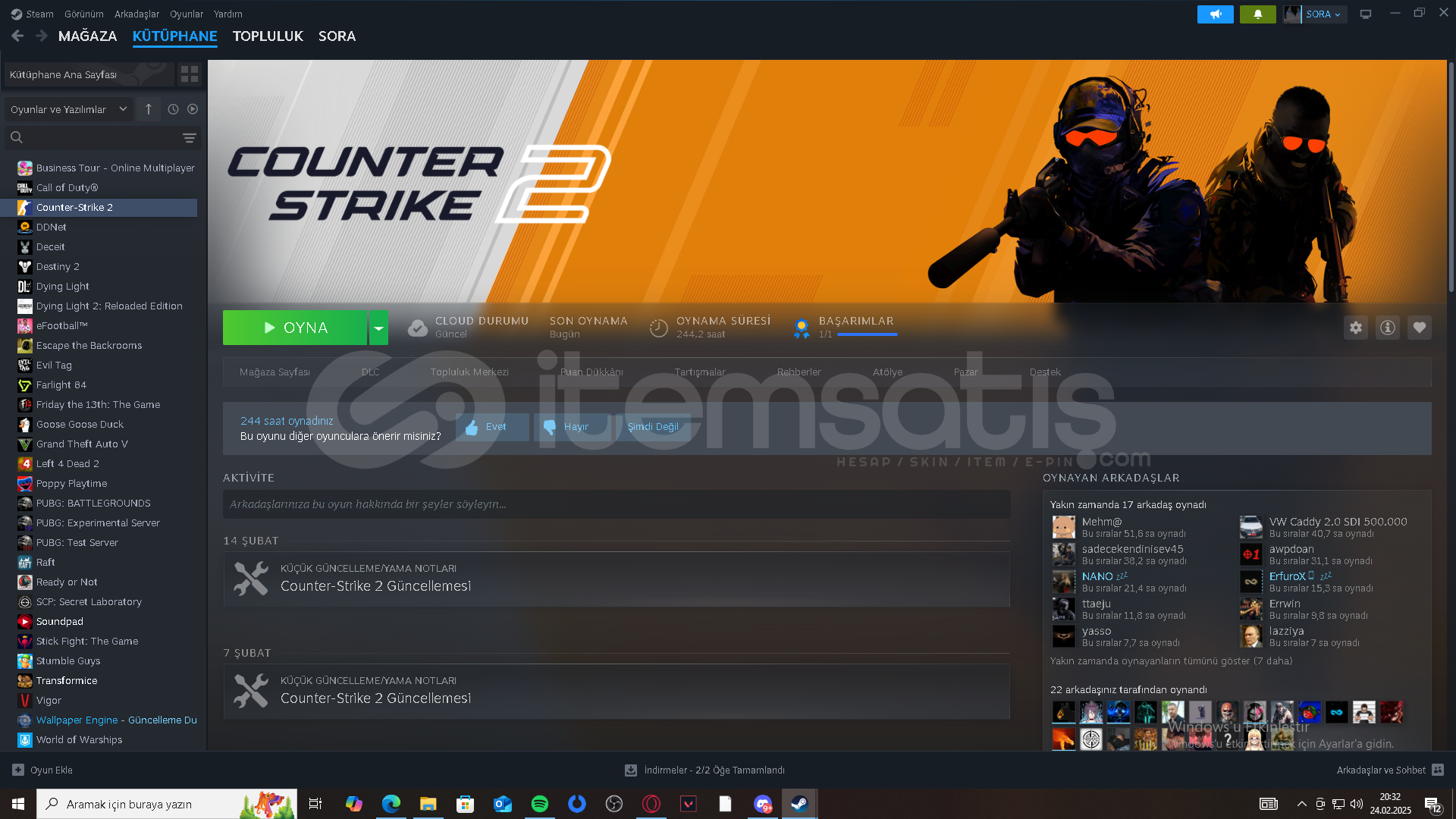Image resolution: width=1456 pixels, height=819 pixels.
Task: Toggle sort direction arrow in library
Action: click(149, 109)
